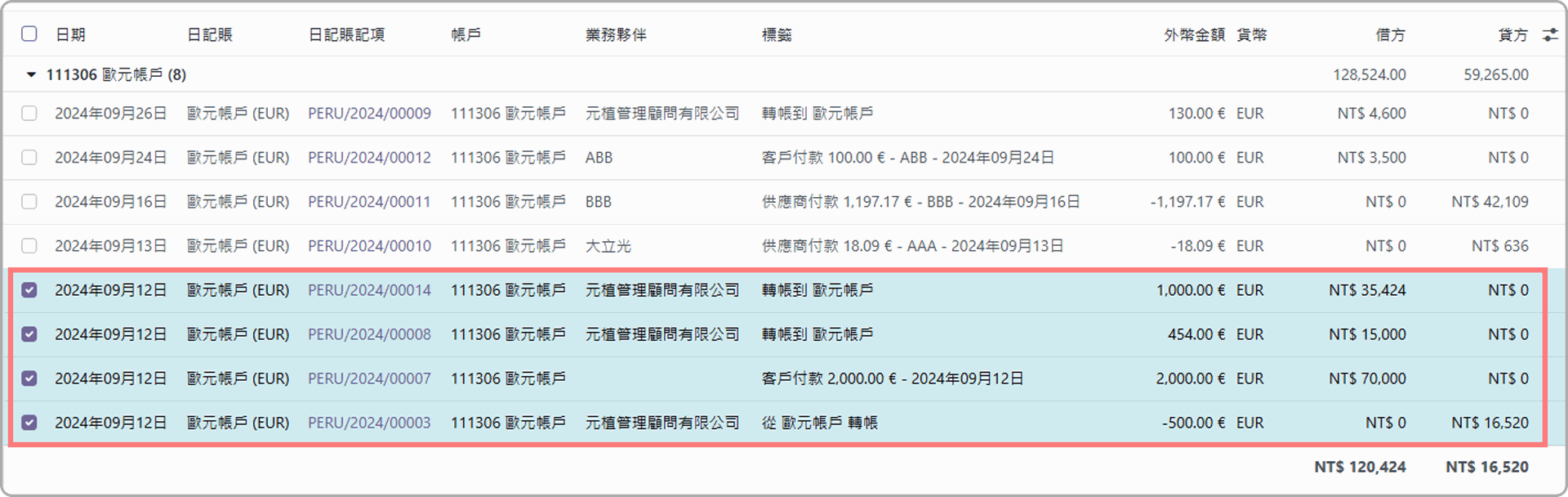Sort by the 業務夥伴 column header
This screenshot has height=497, width=1568.
tap(616, 34)
